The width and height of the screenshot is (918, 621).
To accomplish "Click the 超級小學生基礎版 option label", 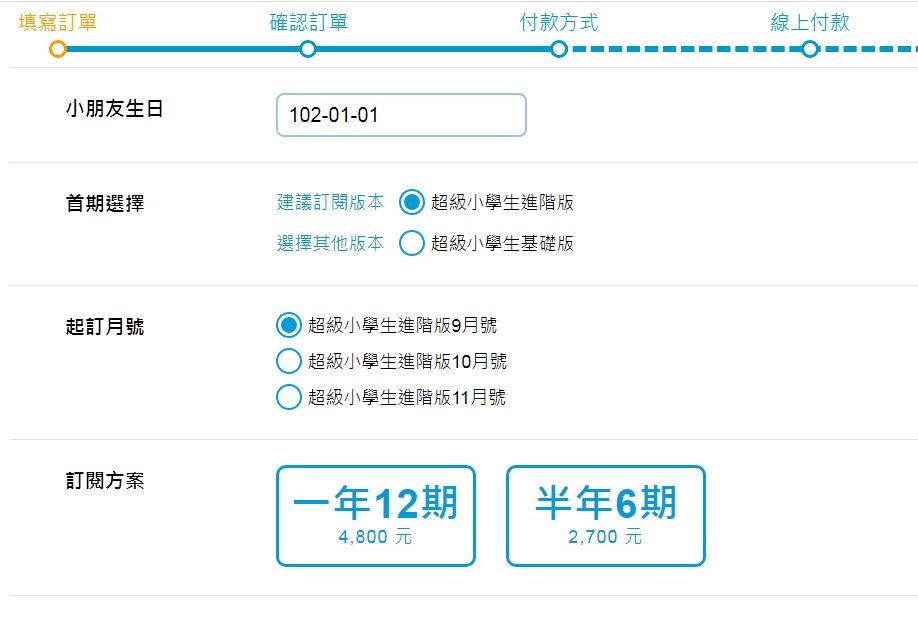I will click(x=502, y=243).
